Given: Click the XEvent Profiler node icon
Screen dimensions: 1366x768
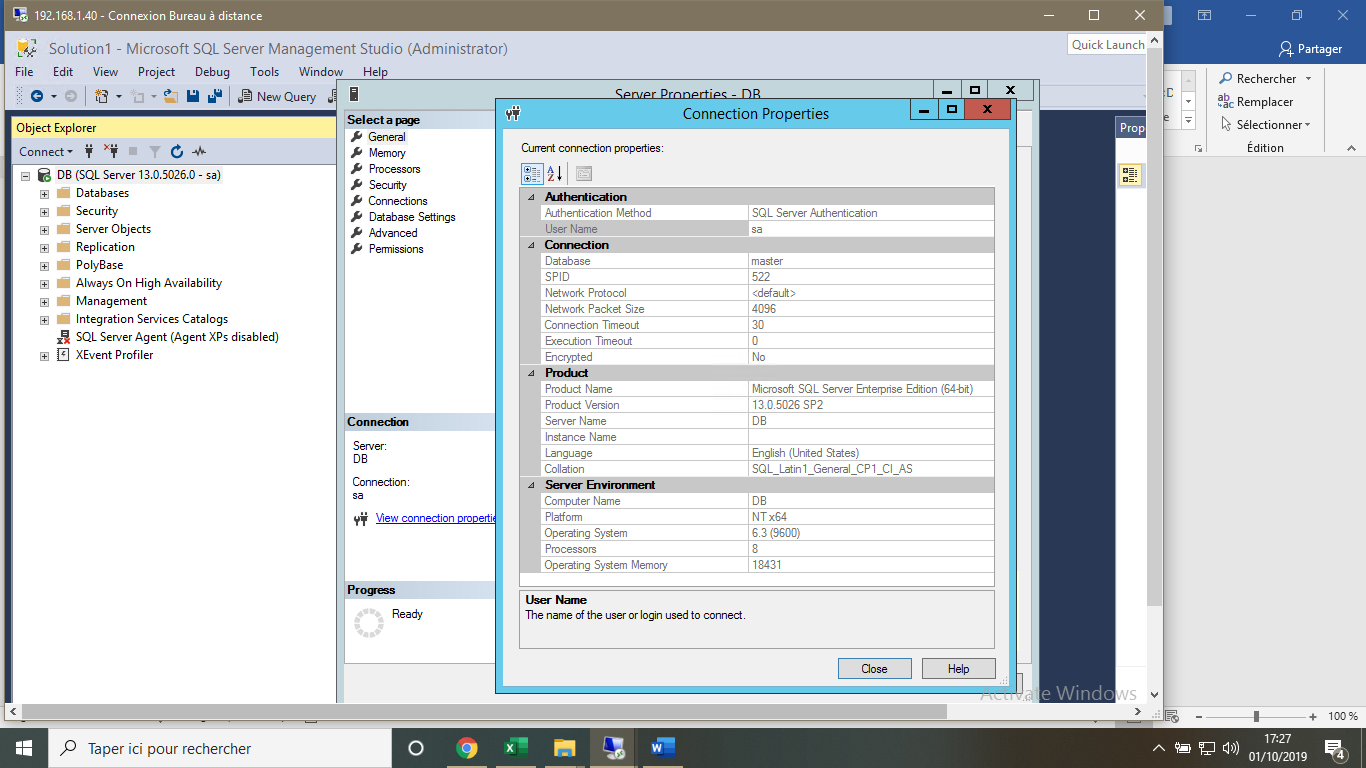Looking at the screenshot, I should pyautogui.click(x=63, y=355).
